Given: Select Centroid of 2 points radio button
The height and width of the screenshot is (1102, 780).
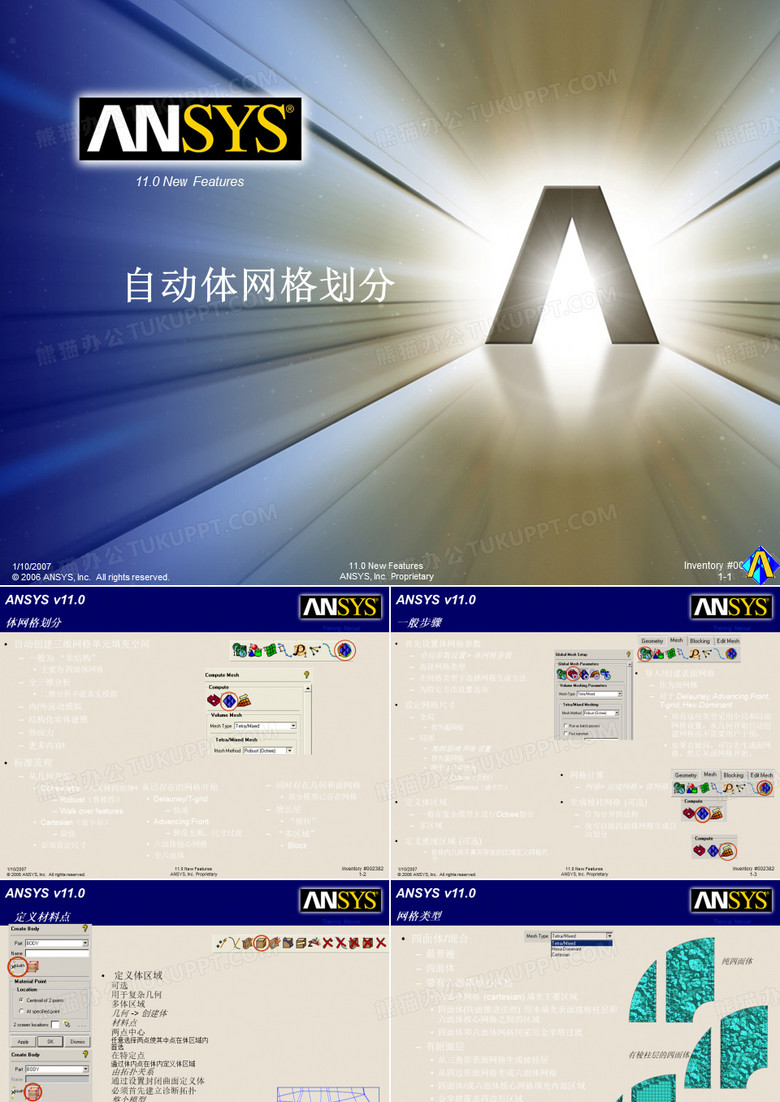Looking at the screenshot, I should (x=21, y=1000).
